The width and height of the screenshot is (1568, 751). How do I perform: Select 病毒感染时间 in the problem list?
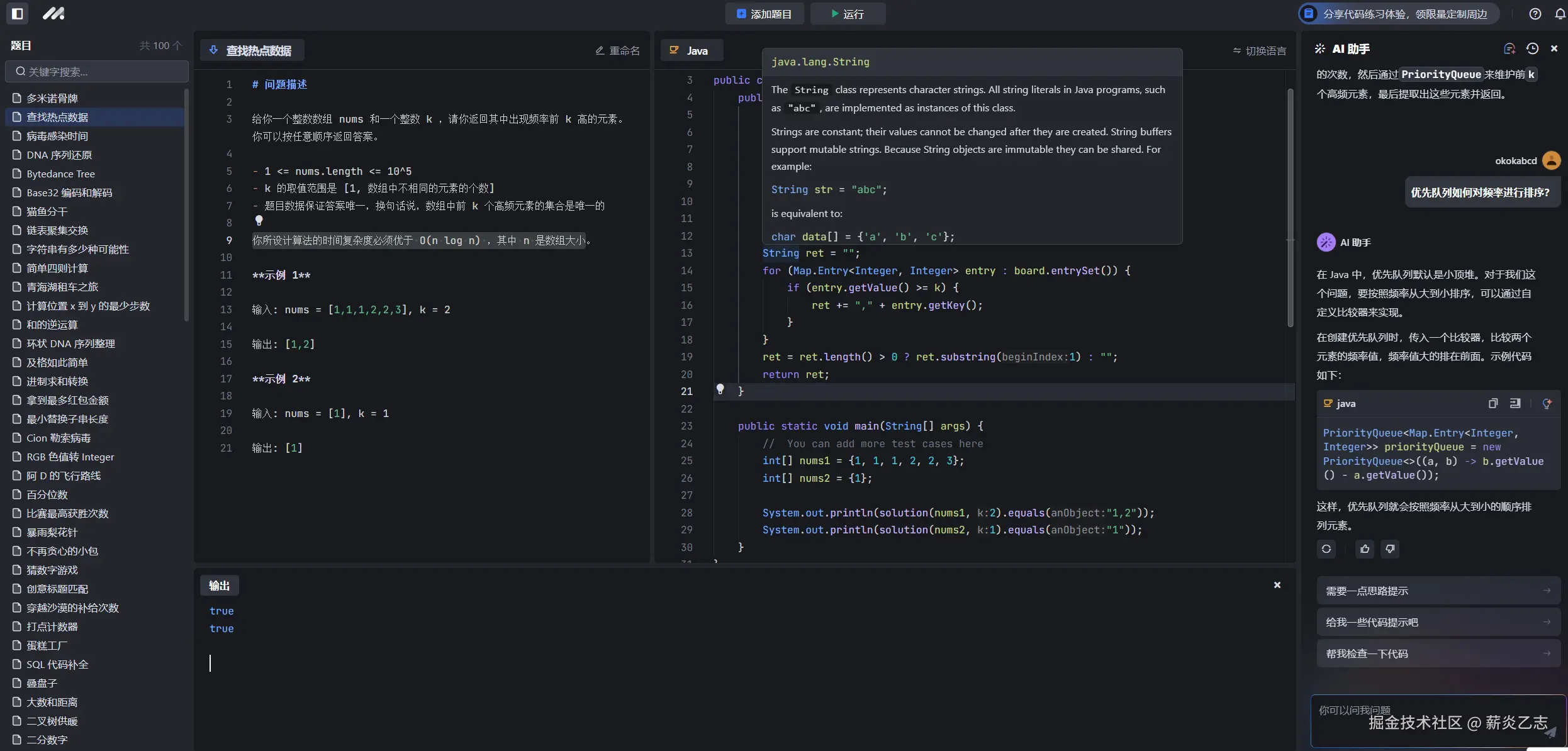click(57, 136)
